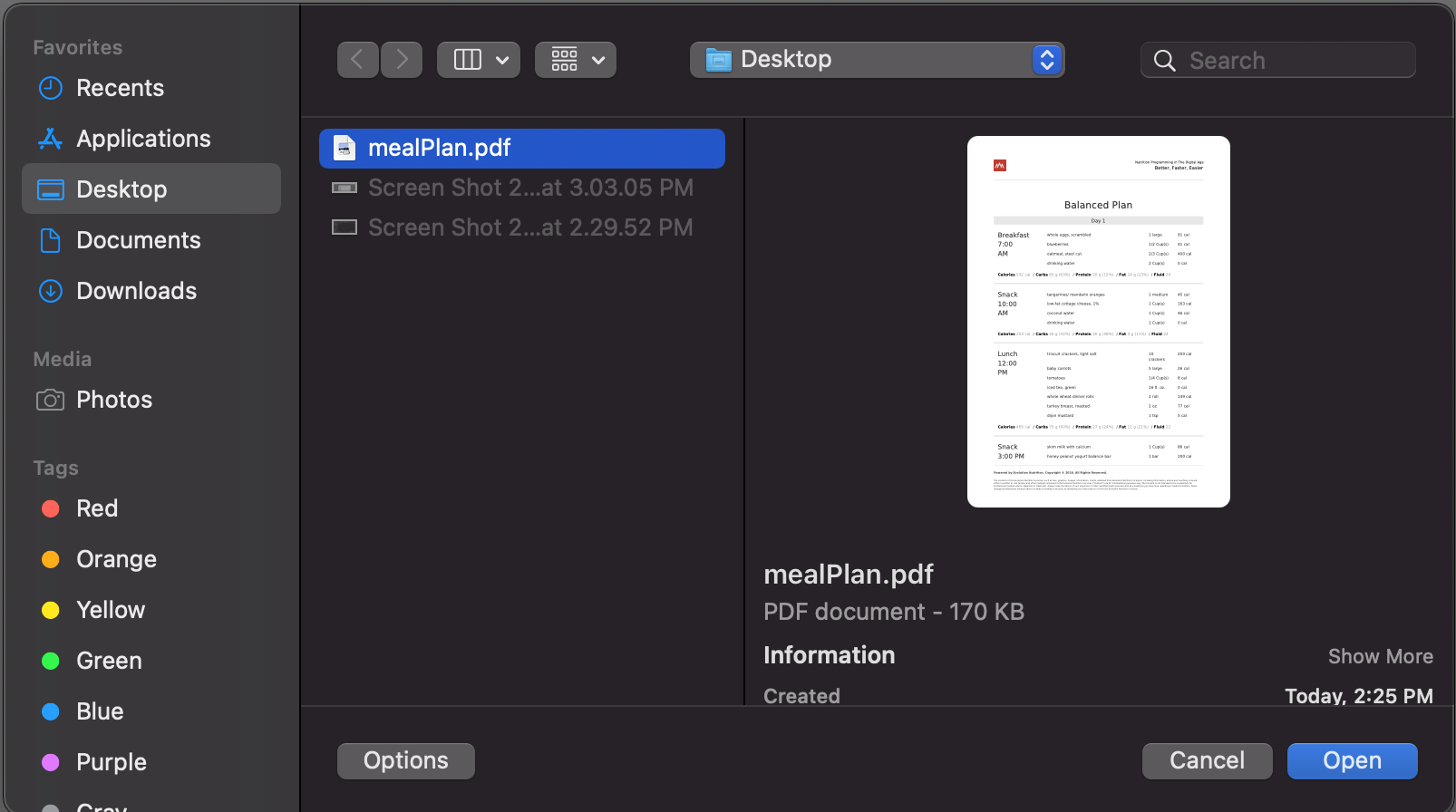Open Downloads from the sidebar
This screenshot has height=812, width=1456.
tap(151, 291)
